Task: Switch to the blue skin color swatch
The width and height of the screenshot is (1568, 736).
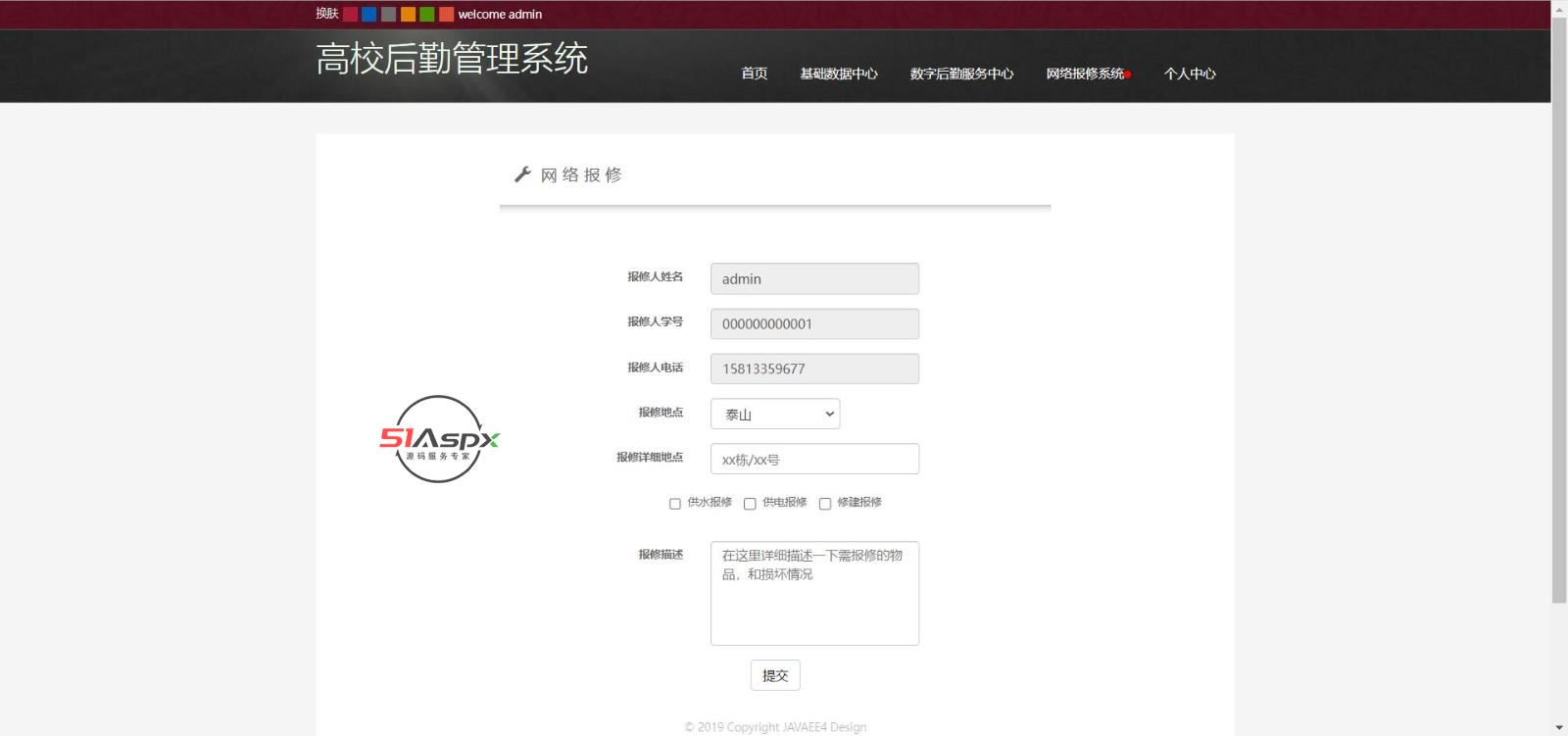Action: pos(368,14)
